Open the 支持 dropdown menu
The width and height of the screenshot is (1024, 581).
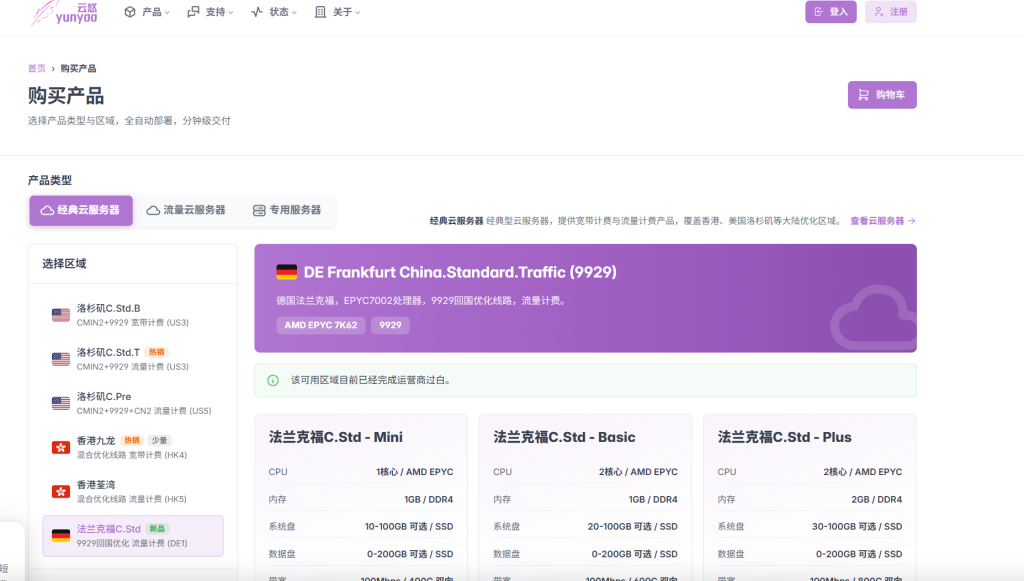[x=210, y=12]
